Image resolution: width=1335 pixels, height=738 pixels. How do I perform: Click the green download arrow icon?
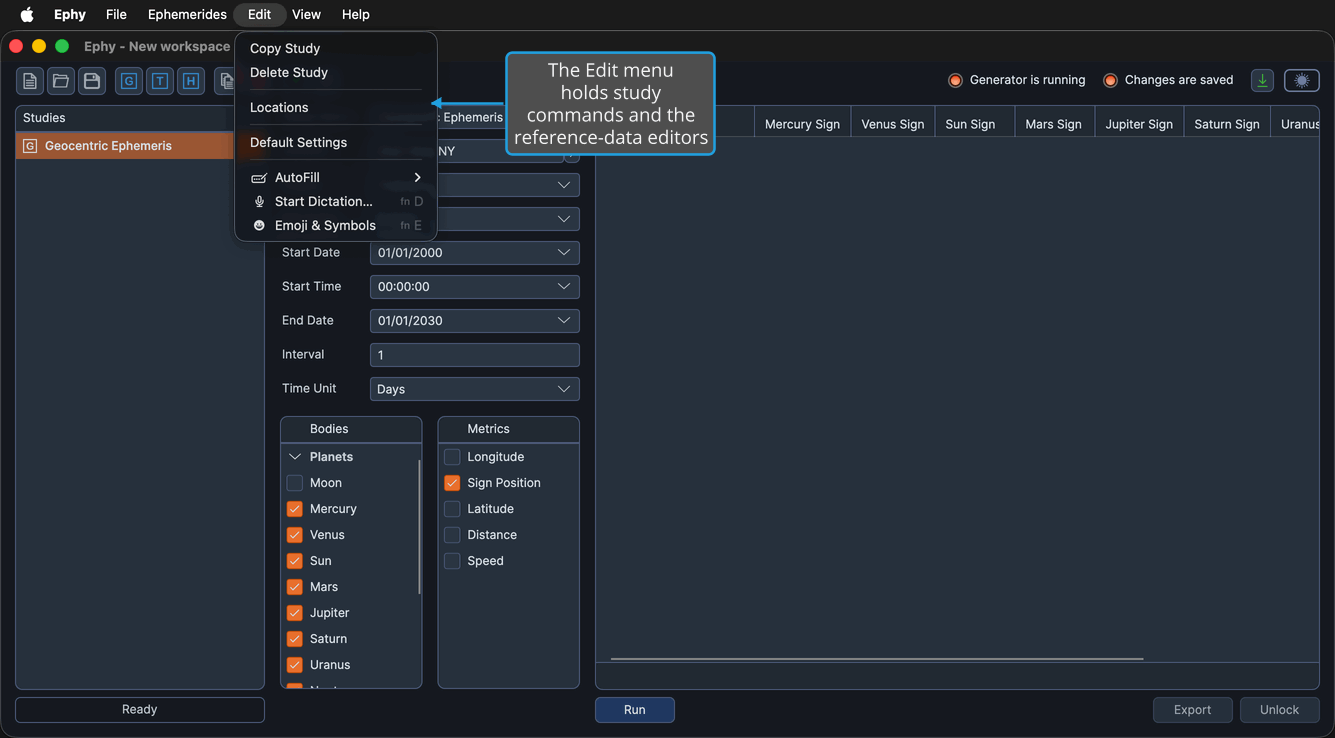click(x=1262, y=81)
